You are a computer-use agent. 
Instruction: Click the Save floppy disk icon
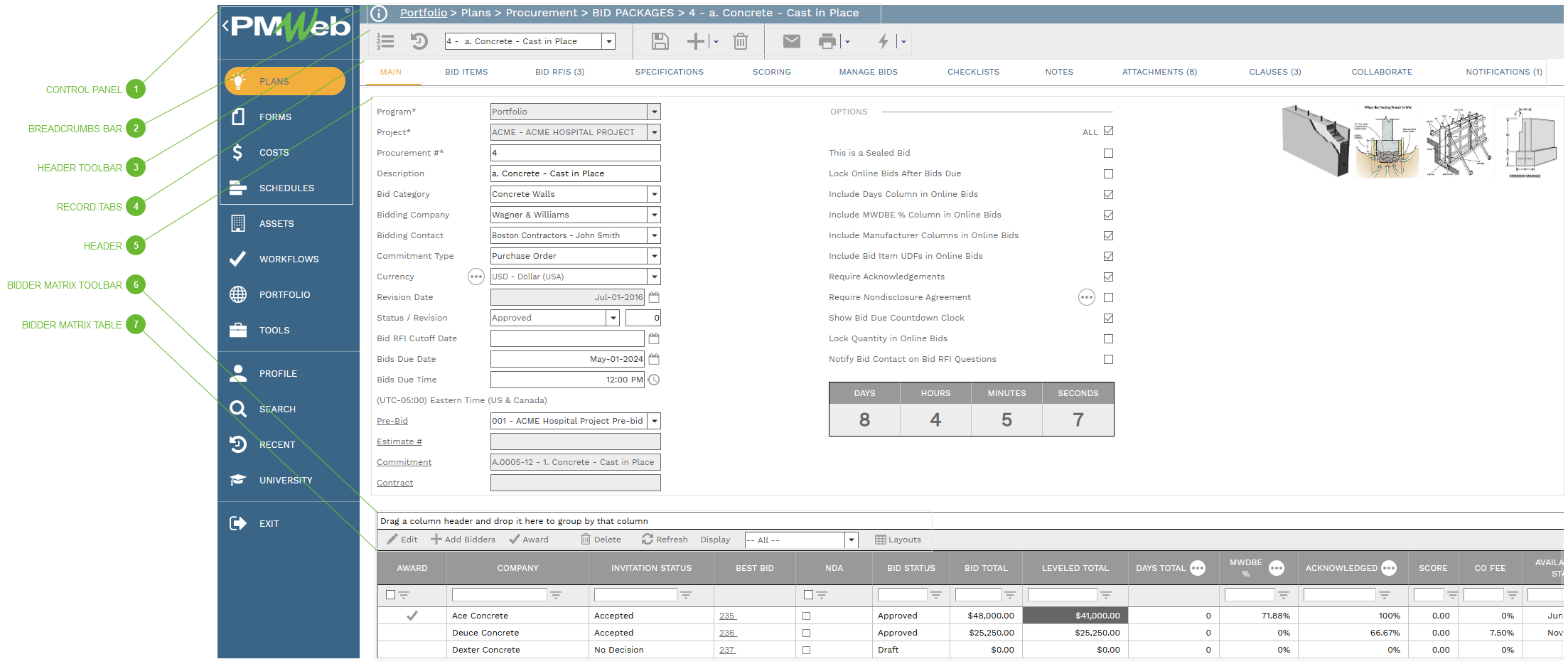pyautogui.click(x=660, y=42)
